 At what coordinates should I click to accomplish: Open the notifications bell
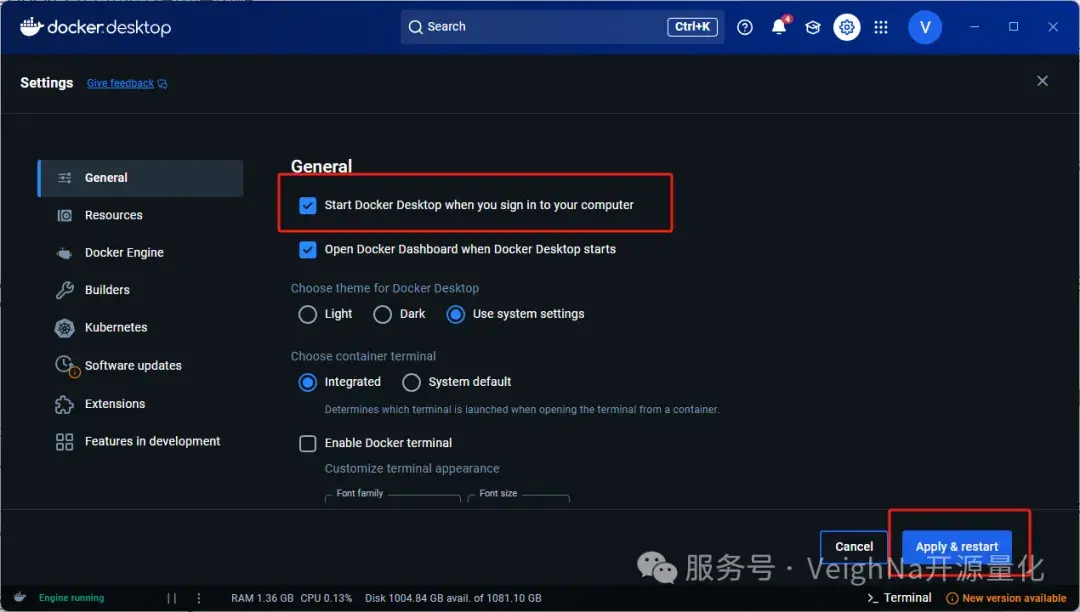pos(779,27)
